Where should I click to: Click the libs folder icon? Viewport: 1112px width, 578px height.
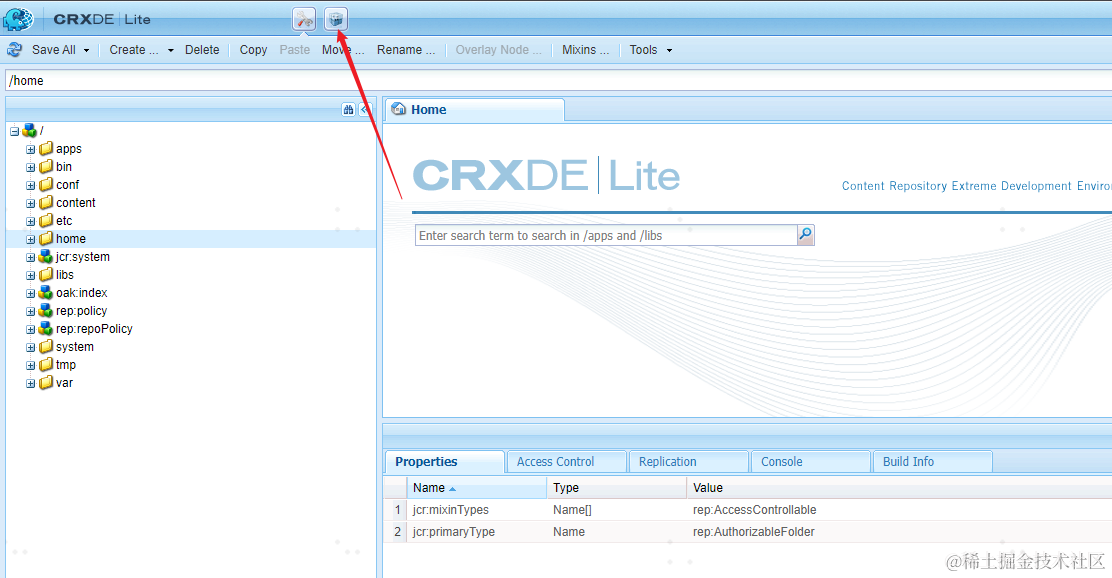(x=46, y=274)
